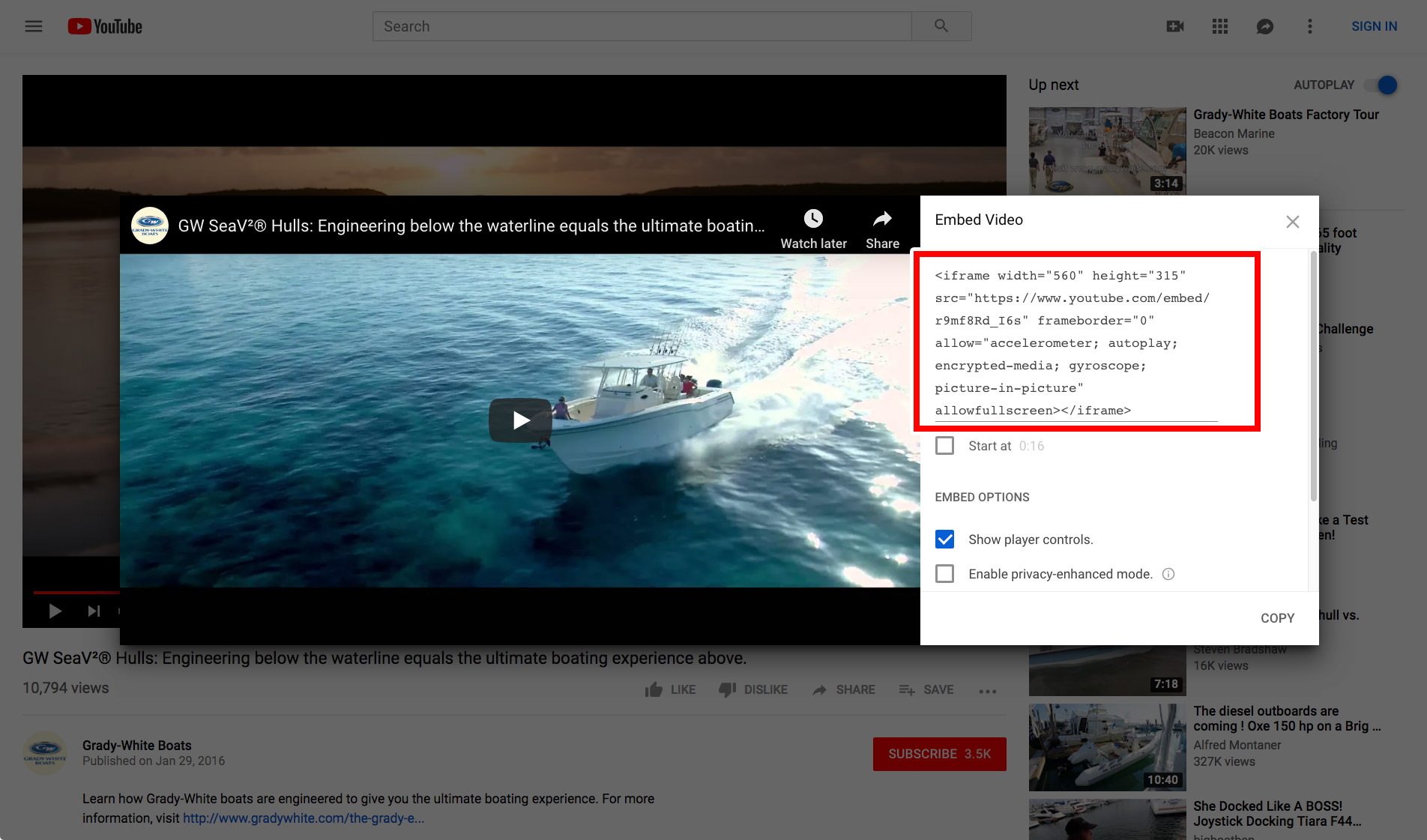1427x840 pixels.
Task: Click the SIGN IN link
Action: click(x=1374, y=26)
